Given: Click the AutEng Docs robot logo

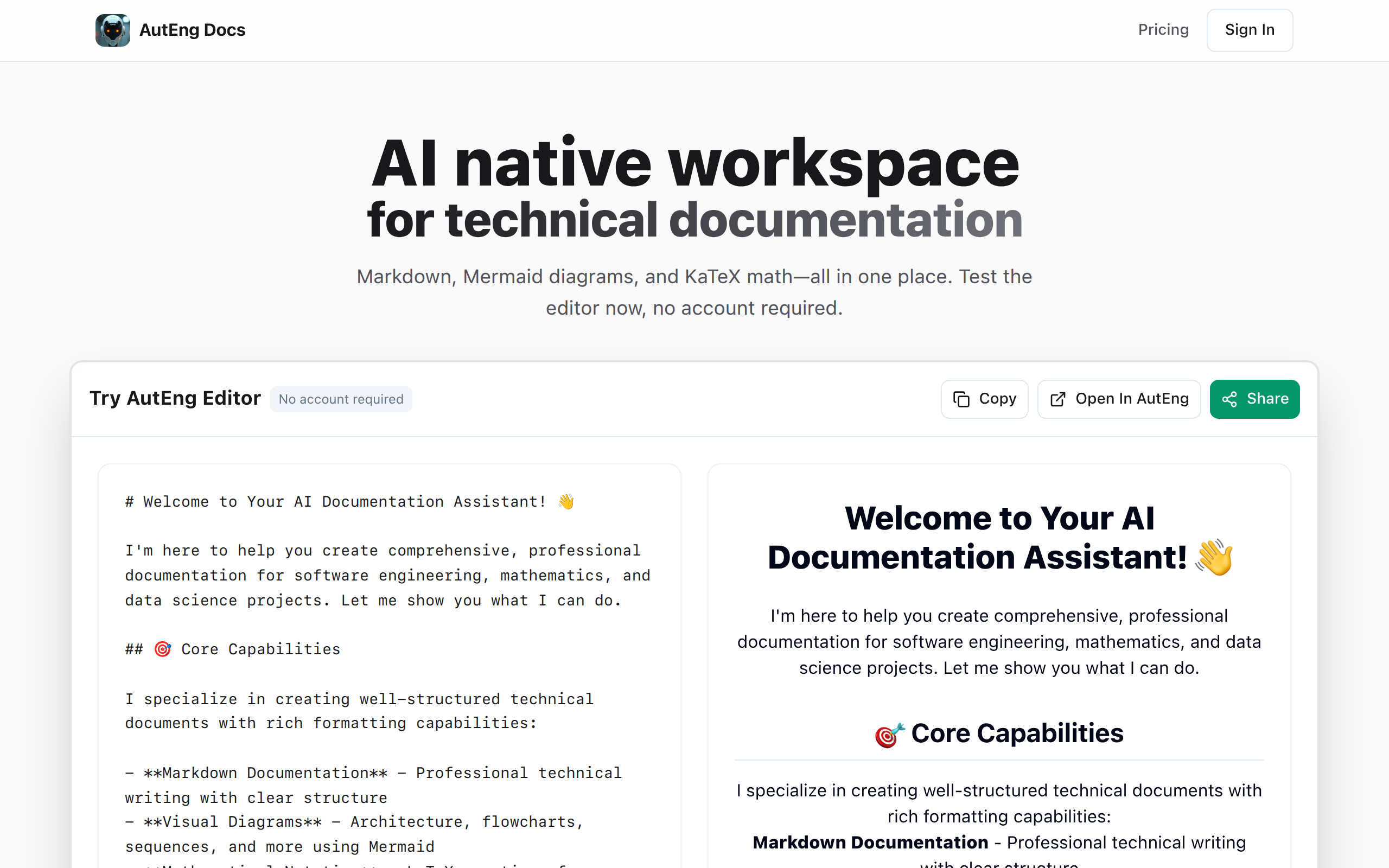Looking at the screenshot, I should pyautogui.click(x=112, y=30).
